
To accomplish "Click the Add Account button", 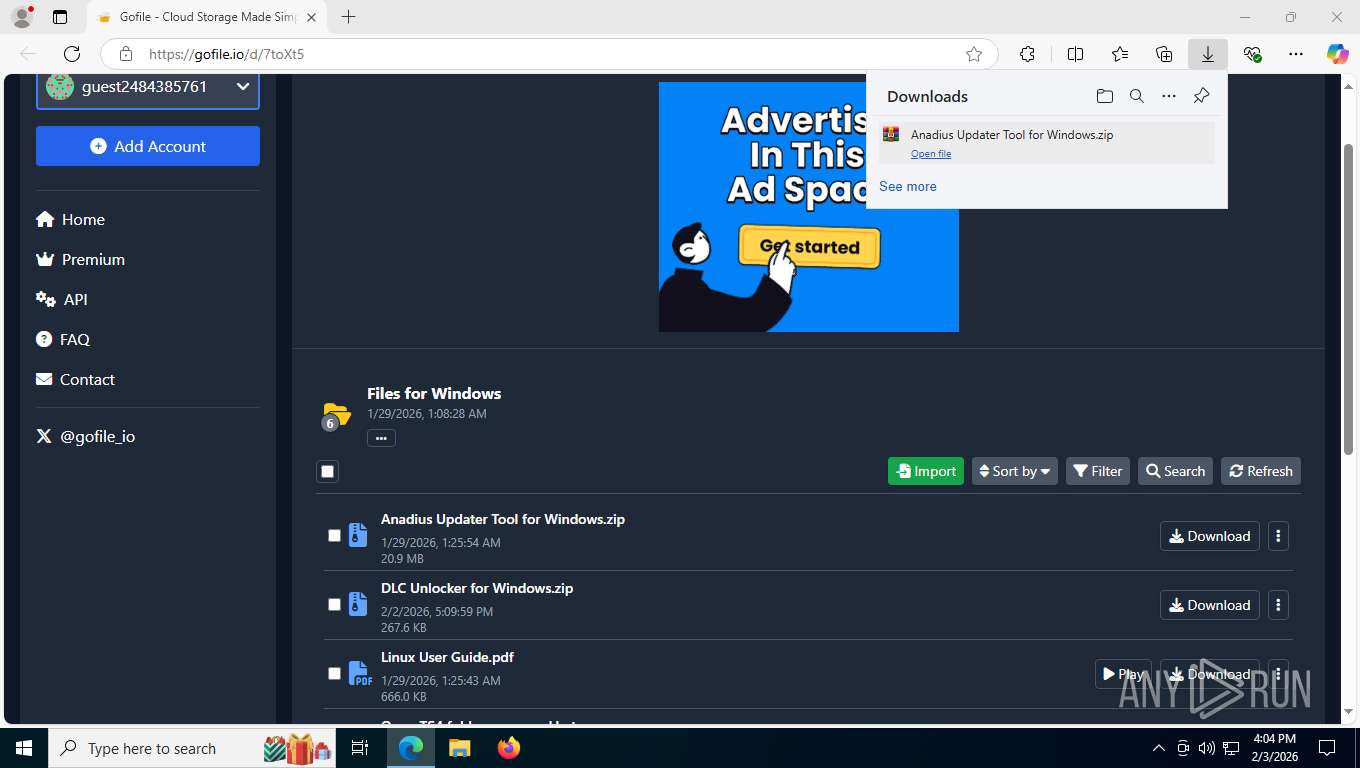I will (148, 146).
